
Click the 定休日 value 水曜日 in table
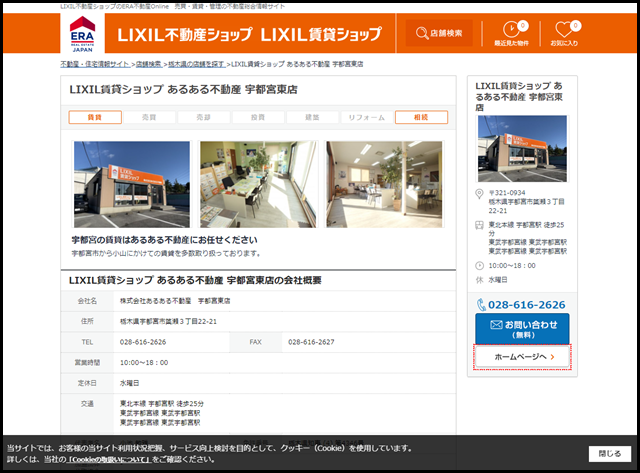point(129,383)
